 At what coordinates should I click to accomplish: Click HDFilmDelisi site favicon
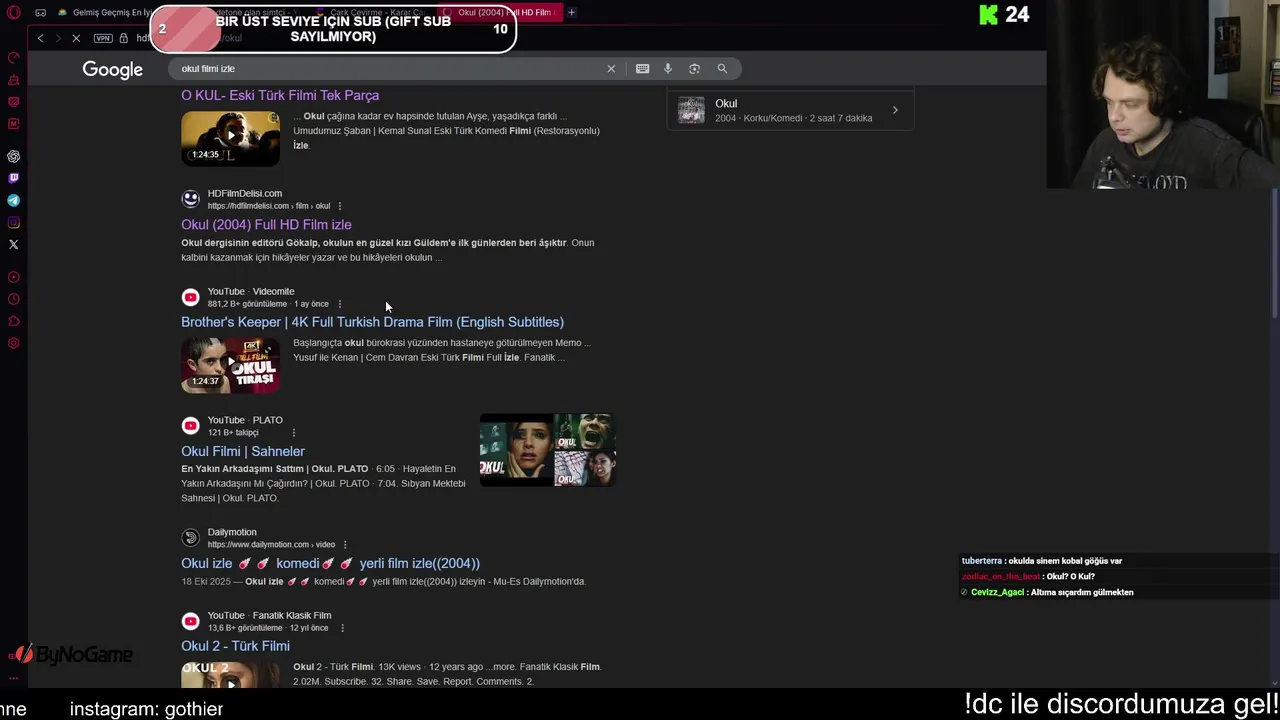(191, 199)
